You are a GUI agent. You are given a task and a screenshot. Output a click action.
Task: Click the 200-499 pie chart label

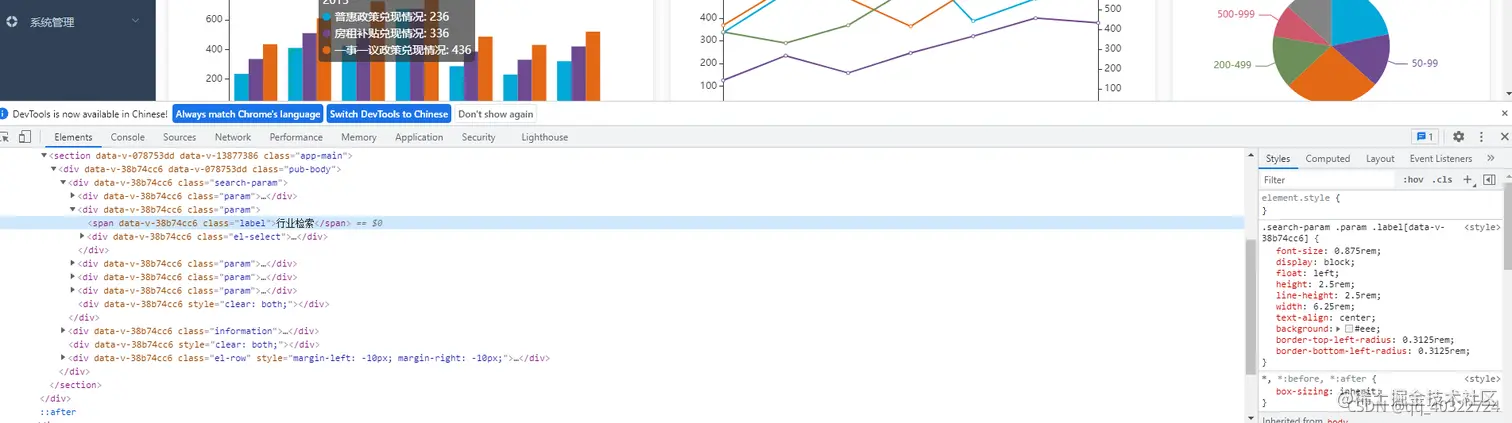point(1232,65)
